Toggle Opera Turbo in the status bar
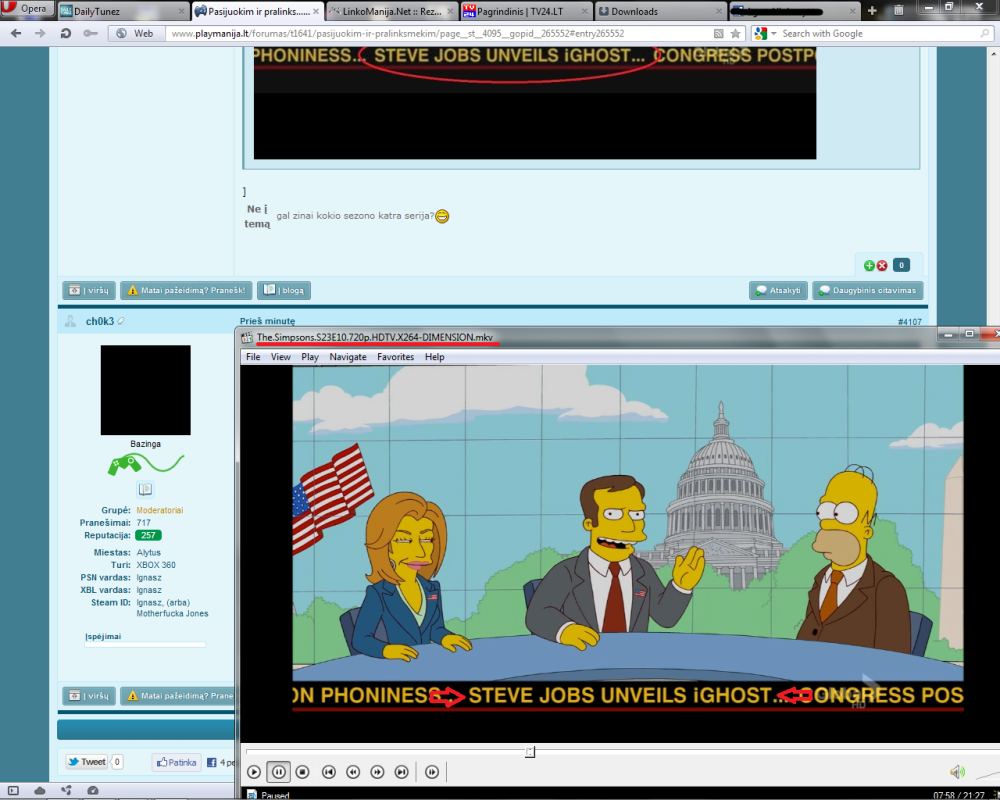The image size is (1000, 800). [93, 791]
